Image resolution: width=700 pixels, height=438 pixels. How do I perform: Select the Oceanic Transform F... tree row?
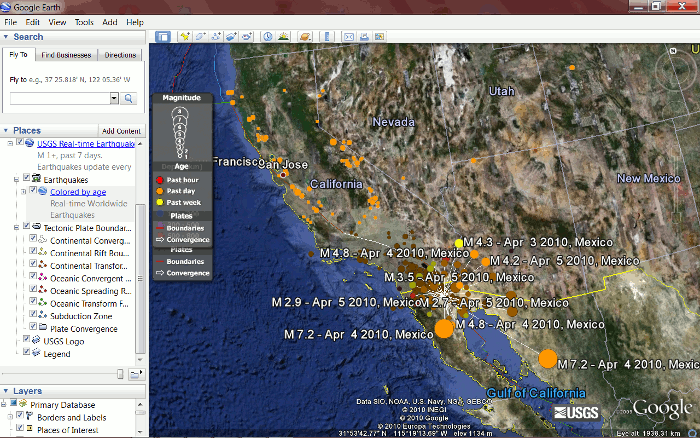[89, 304]
